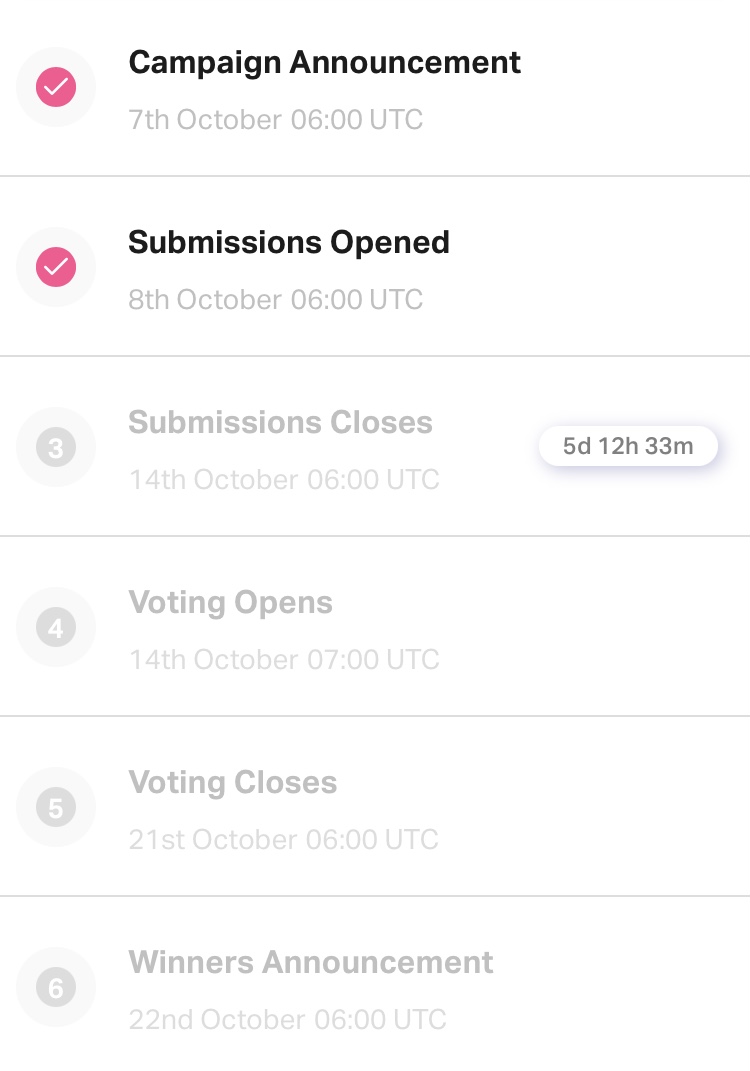Viewport: 750px width, 1071px height.
Task: Click the 7th October 06:00 UTC date
Action: tap(276, 120)
